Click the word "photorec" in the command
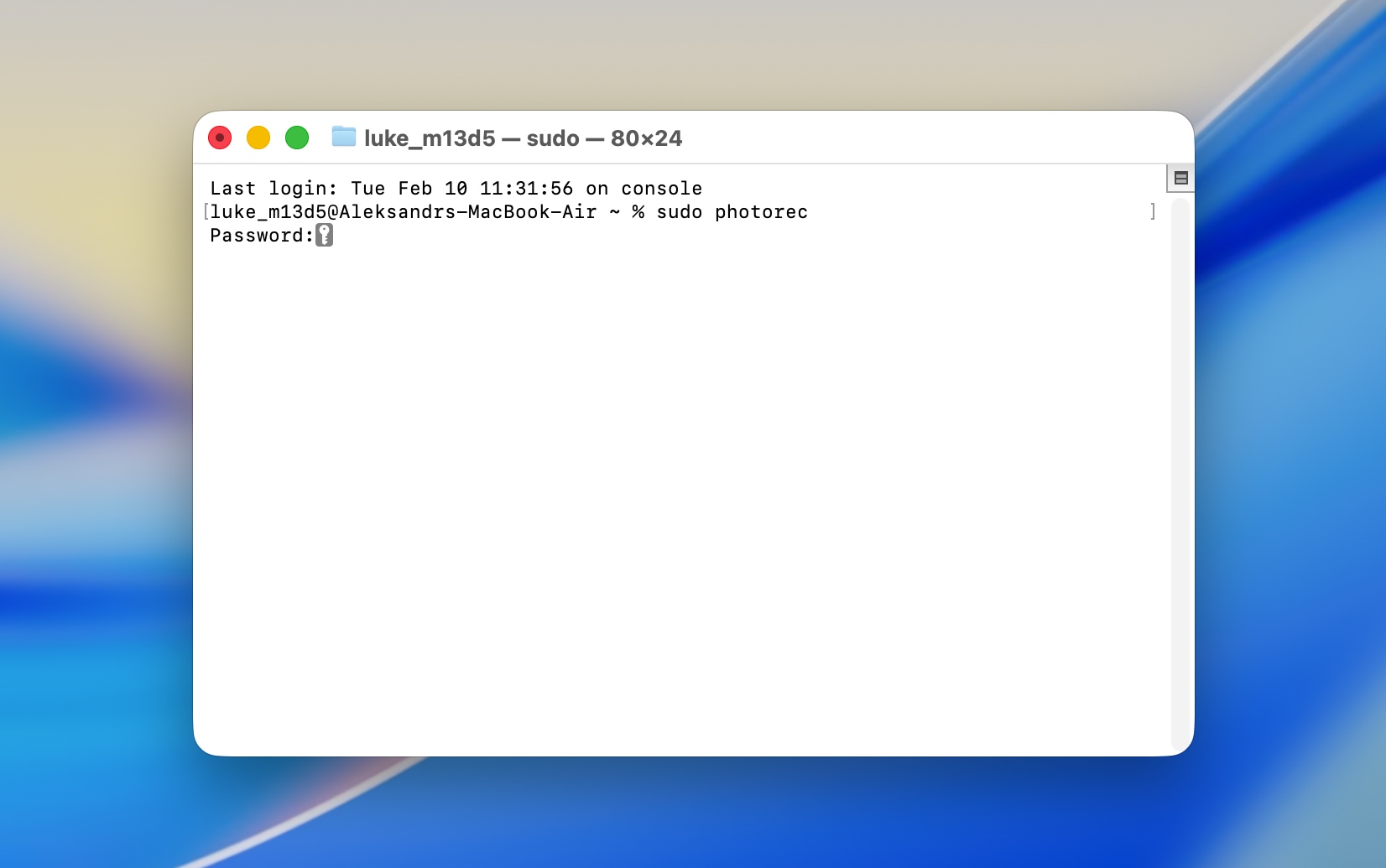Screen dimensions: 1386x868 (761, 212)
